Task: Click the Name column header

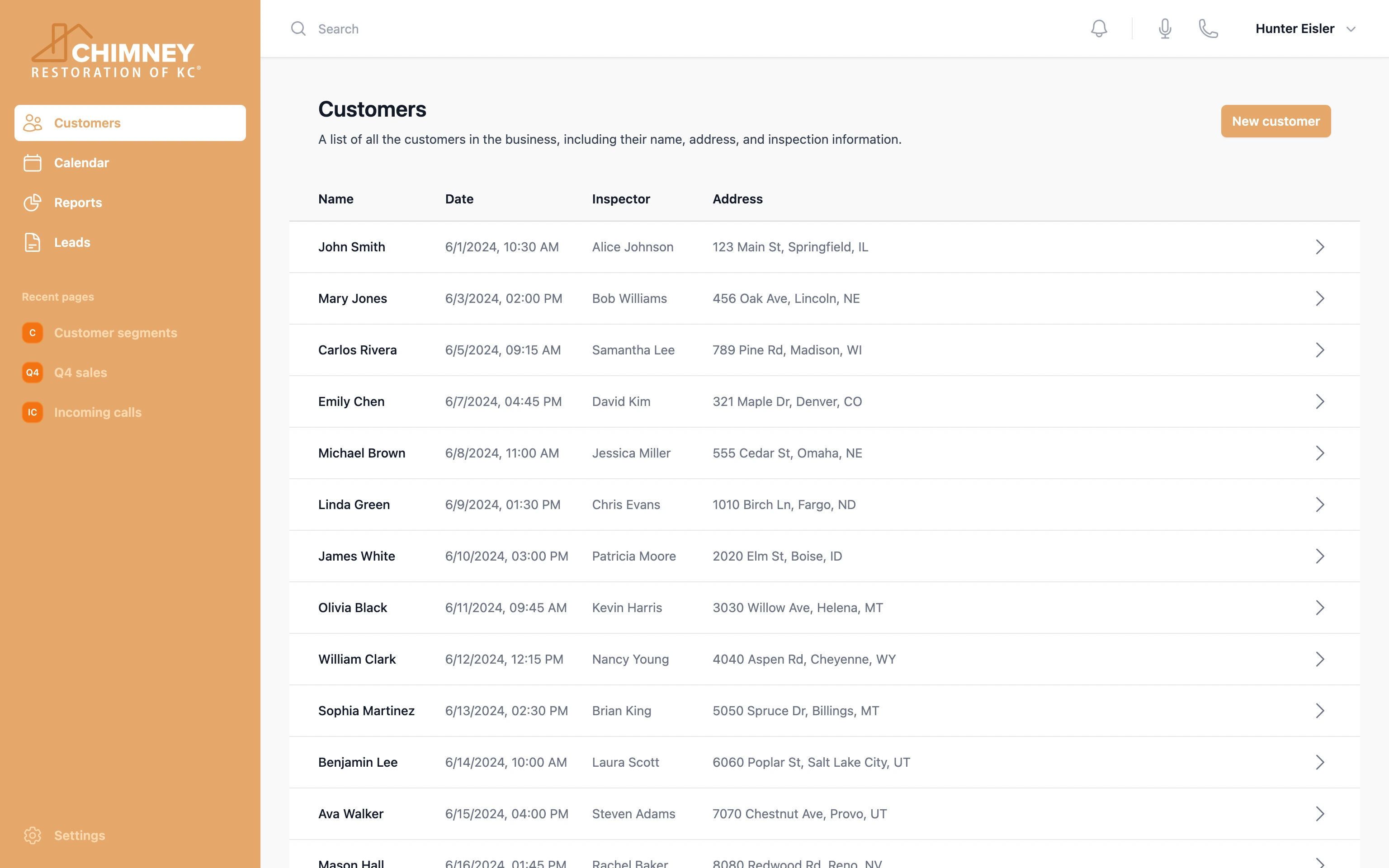Action: (336, 198)
